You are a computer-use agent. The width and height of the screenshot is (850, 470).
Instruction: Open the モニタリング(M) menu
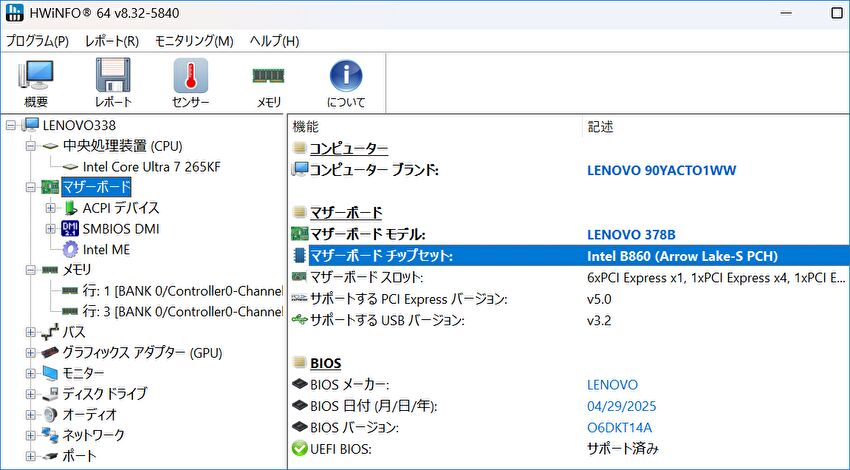tap(194, 41)
